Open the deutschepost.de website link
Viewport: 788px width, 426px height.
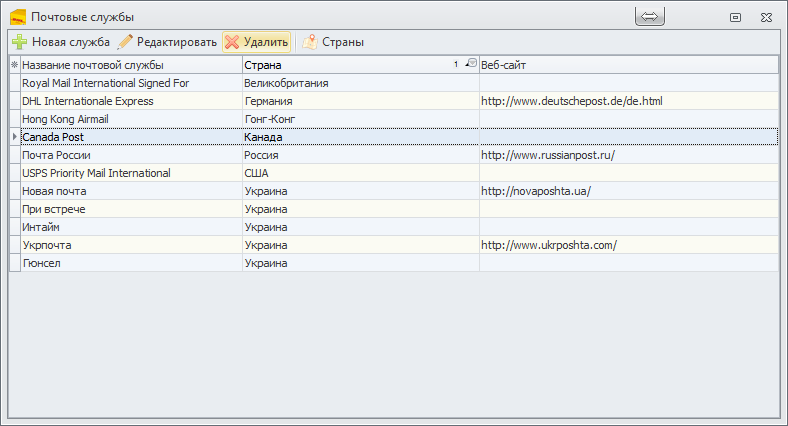pos(571,101)
